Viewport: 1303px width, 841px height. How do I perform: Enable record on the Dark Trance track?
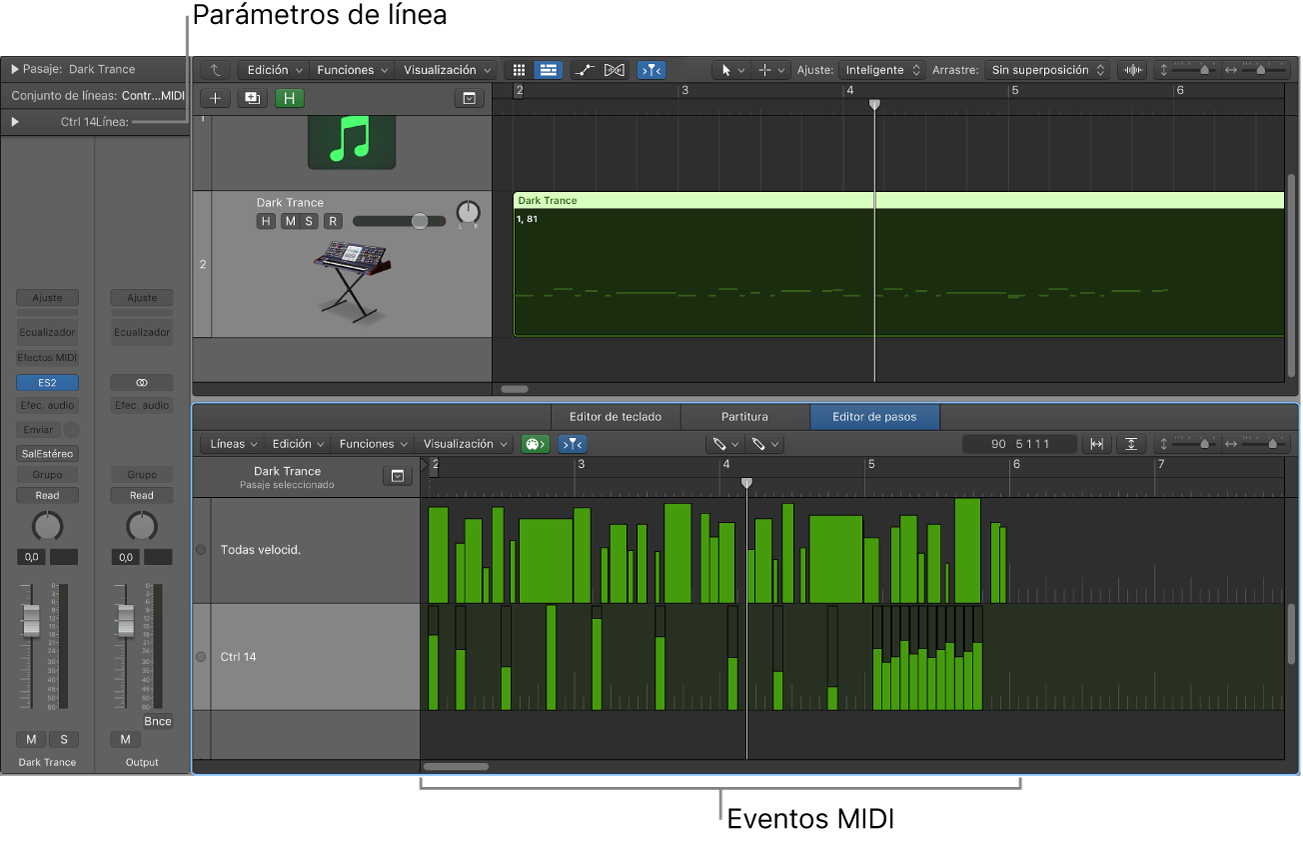(332, 221)
